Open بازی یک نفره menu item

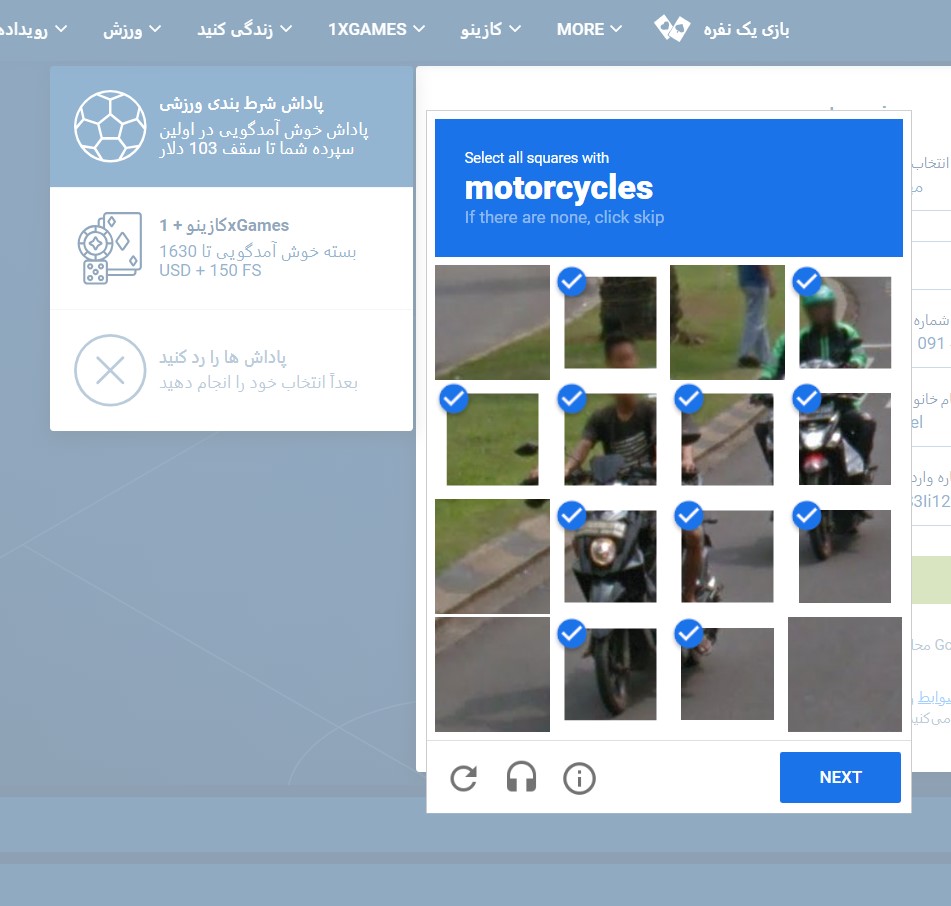click(x=746, y=29)
